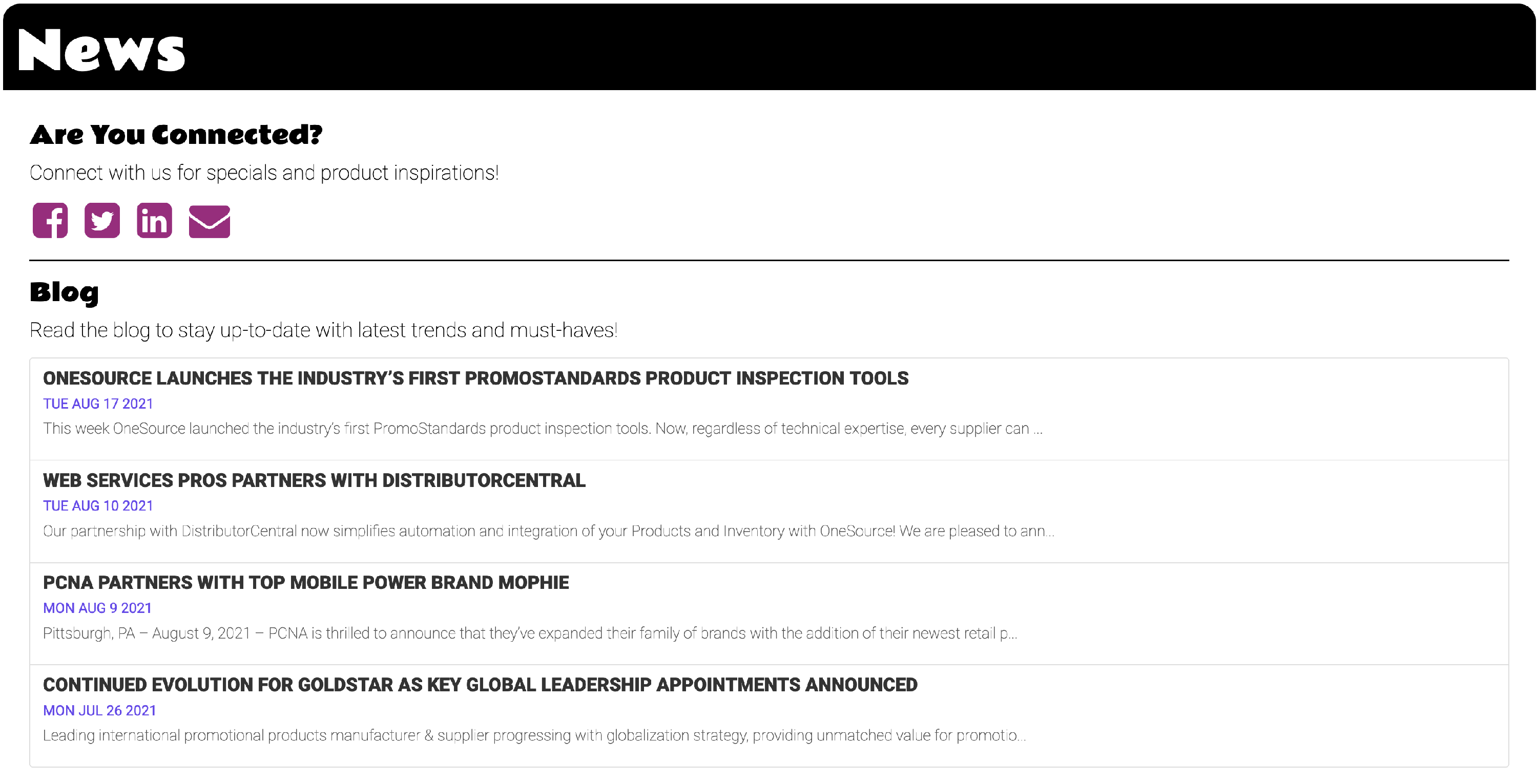
Task: Open the LinkedIn social icon
Action: click(154, 221)
